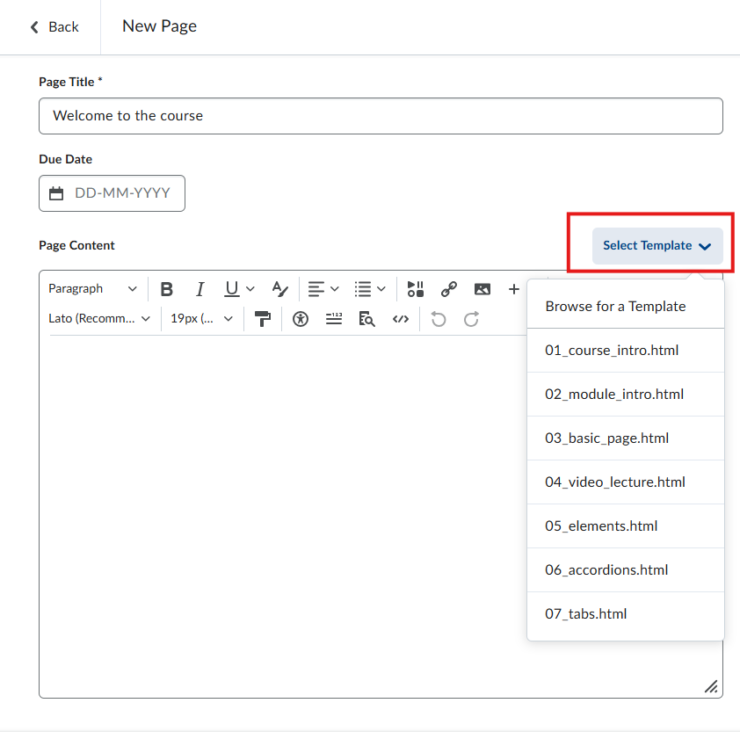Toggle bold formatting in the editor
The height and width of the screenshot is (732, 740).
pyautogui.click(x=167, y=289)
